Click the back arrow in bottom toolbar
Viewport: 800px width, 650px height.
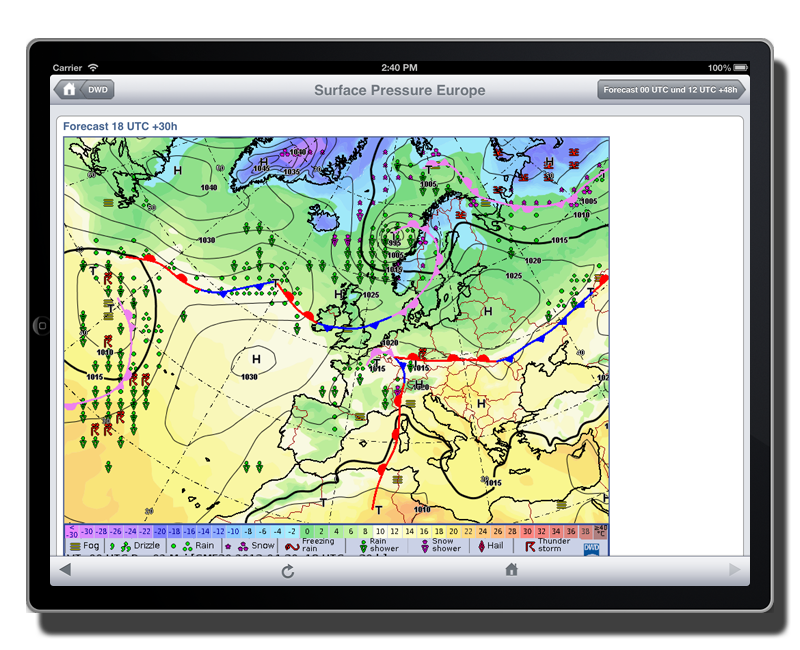tap(65, 570)
